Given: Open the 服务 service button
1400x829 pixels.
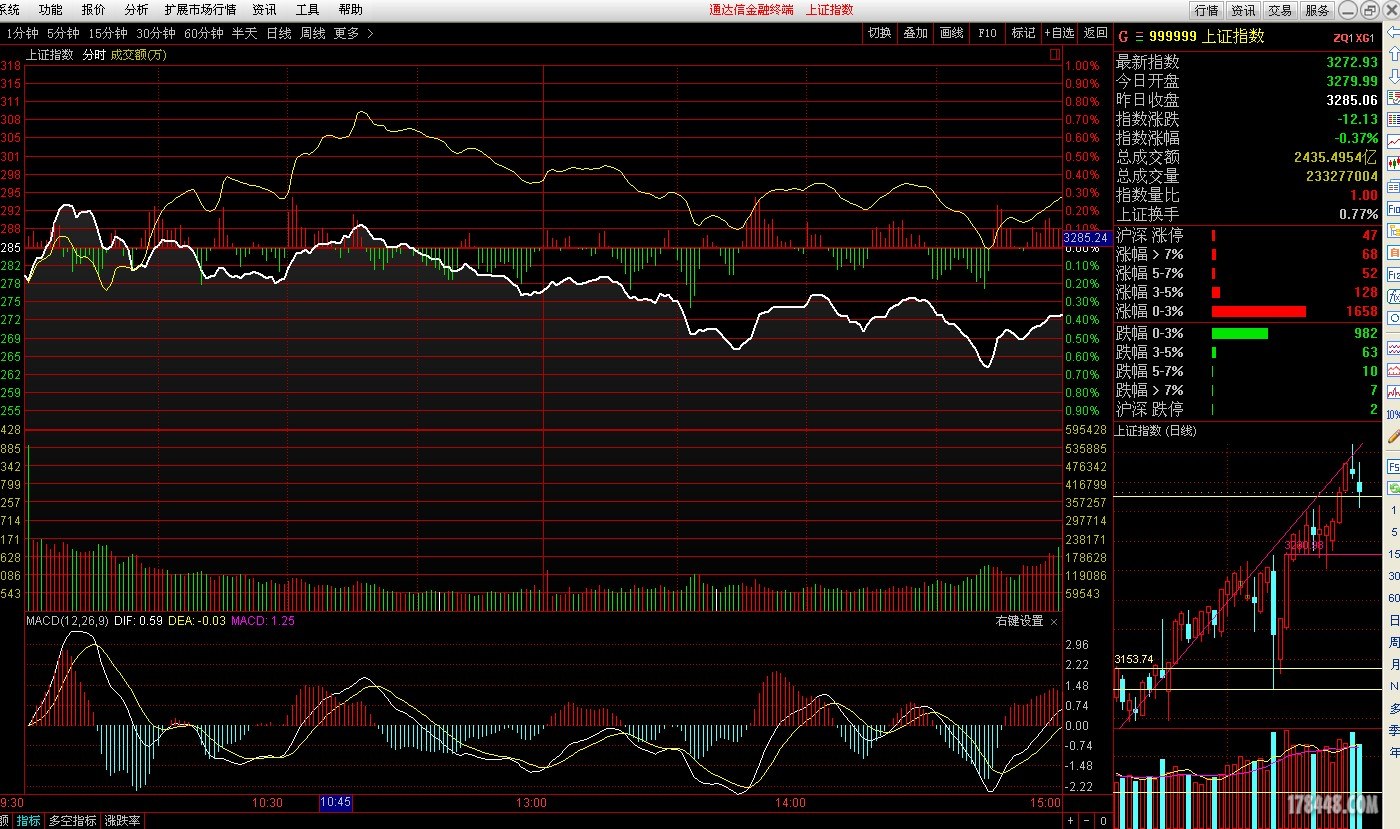Looking at the screenshot, I should tap(1317, 10).
